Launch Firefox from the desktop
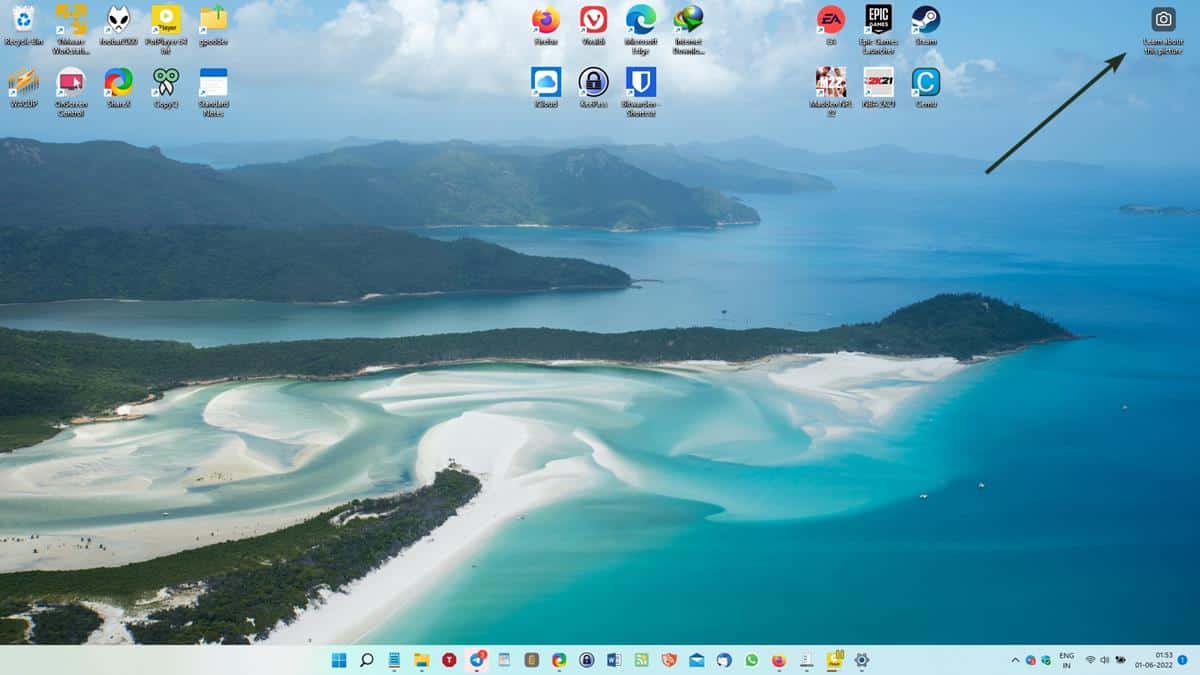The height and width of the screenshot is (675, 1200). (546, 27)
